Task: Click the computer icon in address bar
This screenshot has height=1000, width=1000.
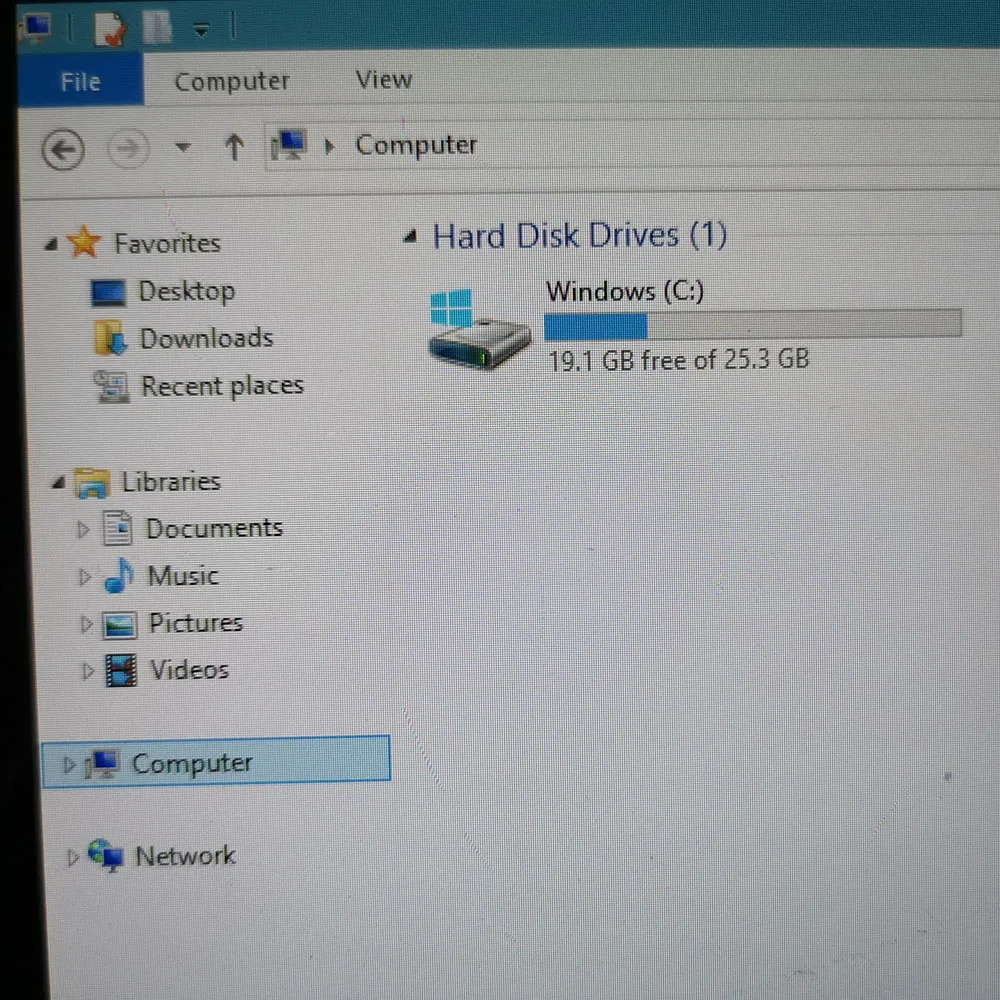Action: click(288, 145)
